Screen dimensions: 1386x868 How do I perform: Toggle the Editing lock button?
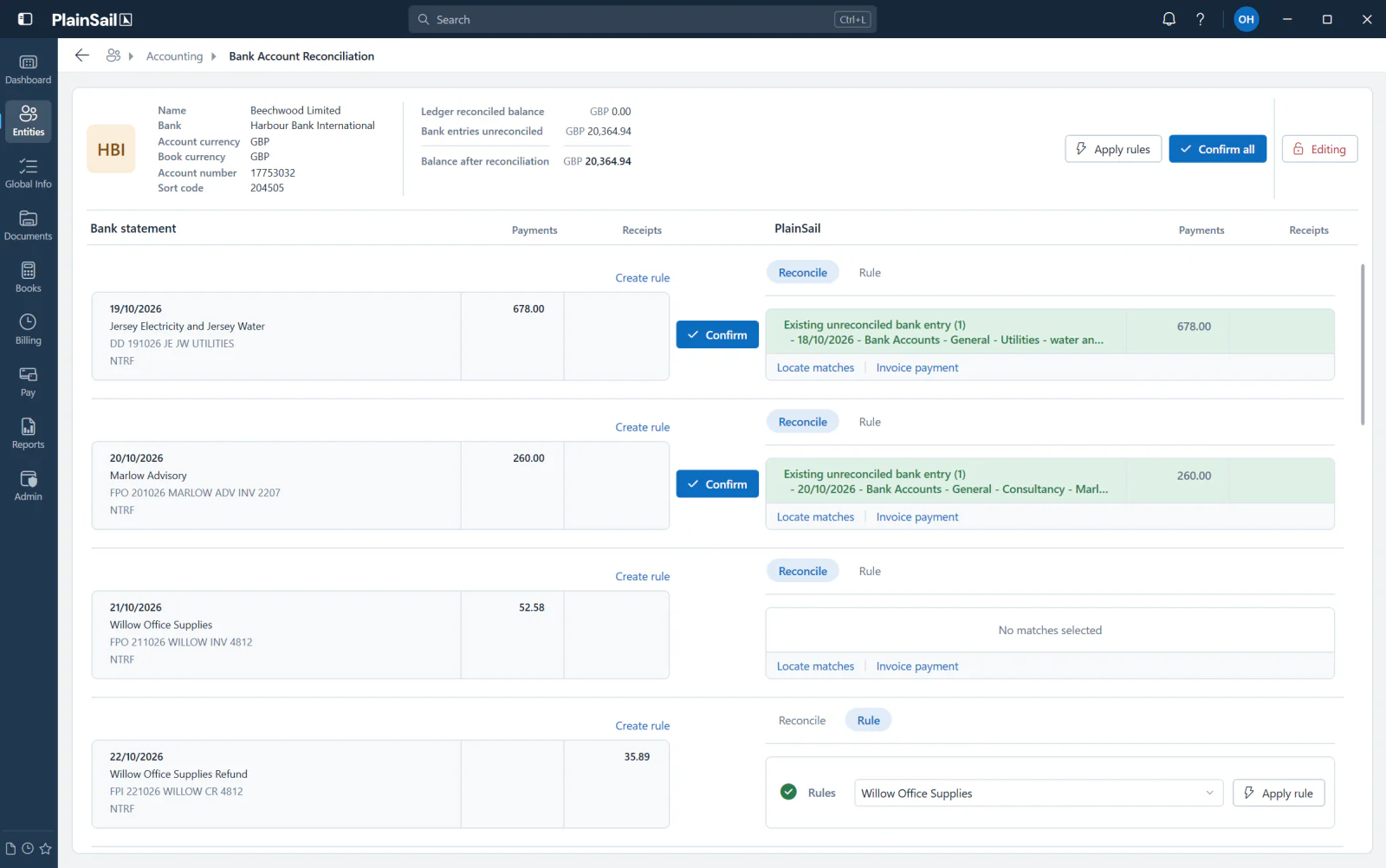1319,149
